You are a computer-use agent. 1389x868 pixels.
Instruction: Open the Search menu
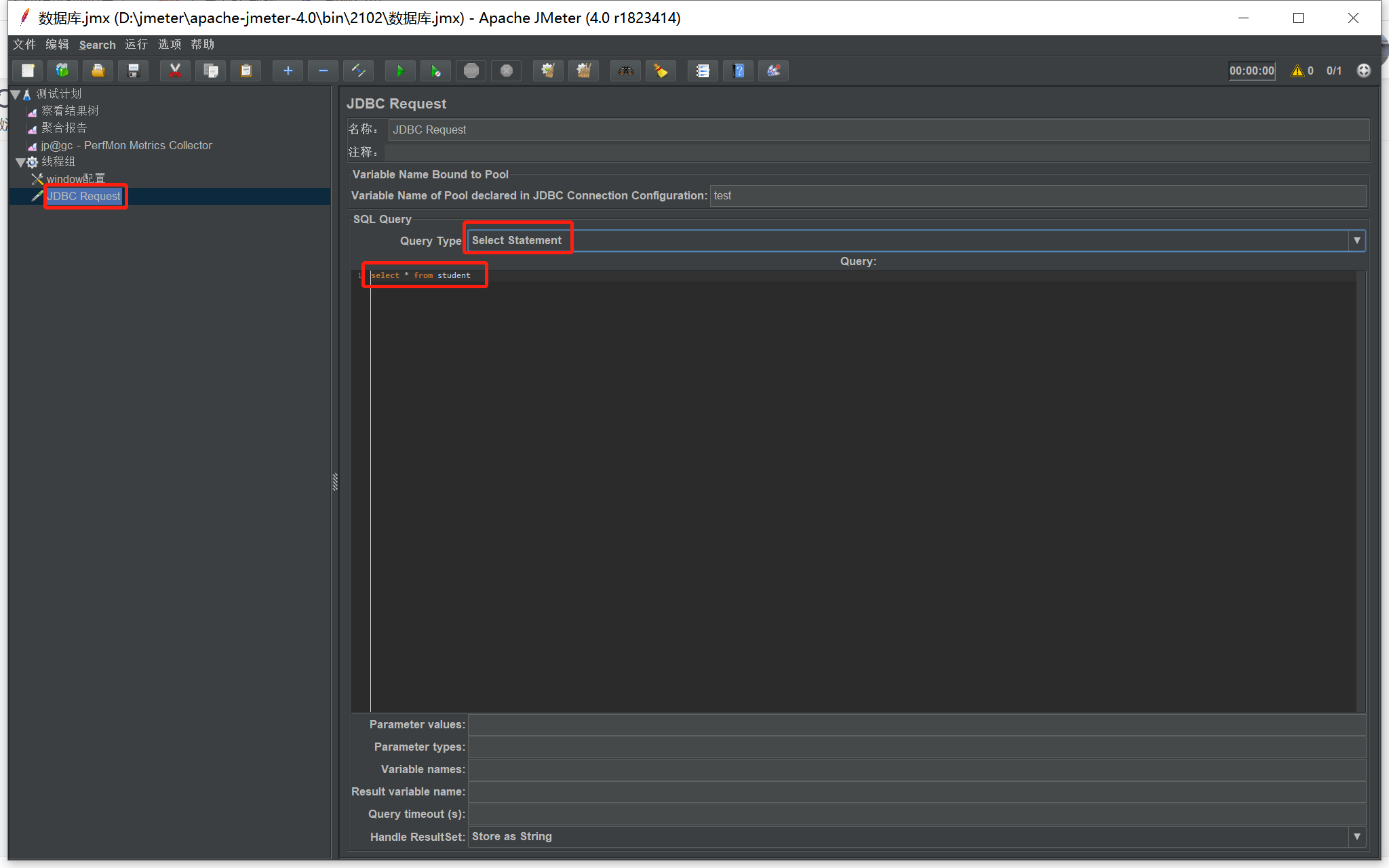97,45
